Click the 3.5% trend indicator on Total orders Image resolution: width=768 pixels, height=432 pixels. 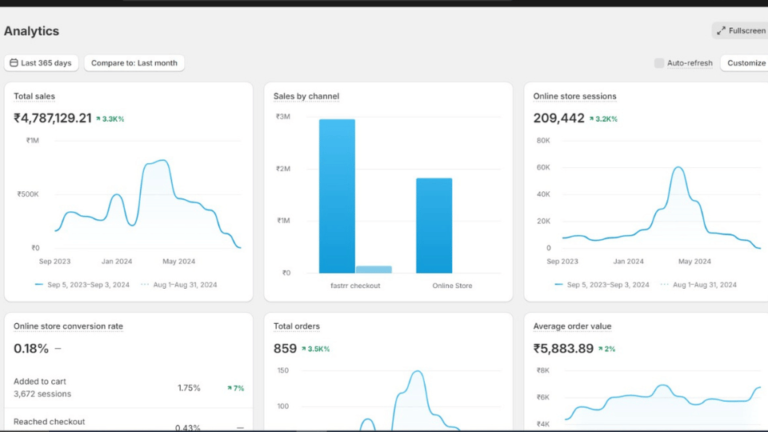tap(308, 349)
